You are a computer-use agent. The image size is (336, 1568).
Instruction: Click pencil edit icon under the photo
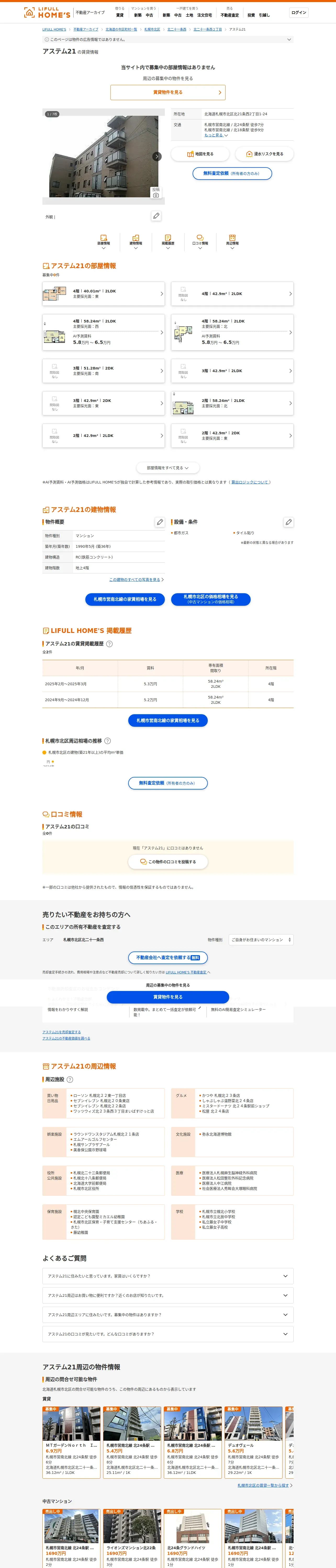click(156, 216)
